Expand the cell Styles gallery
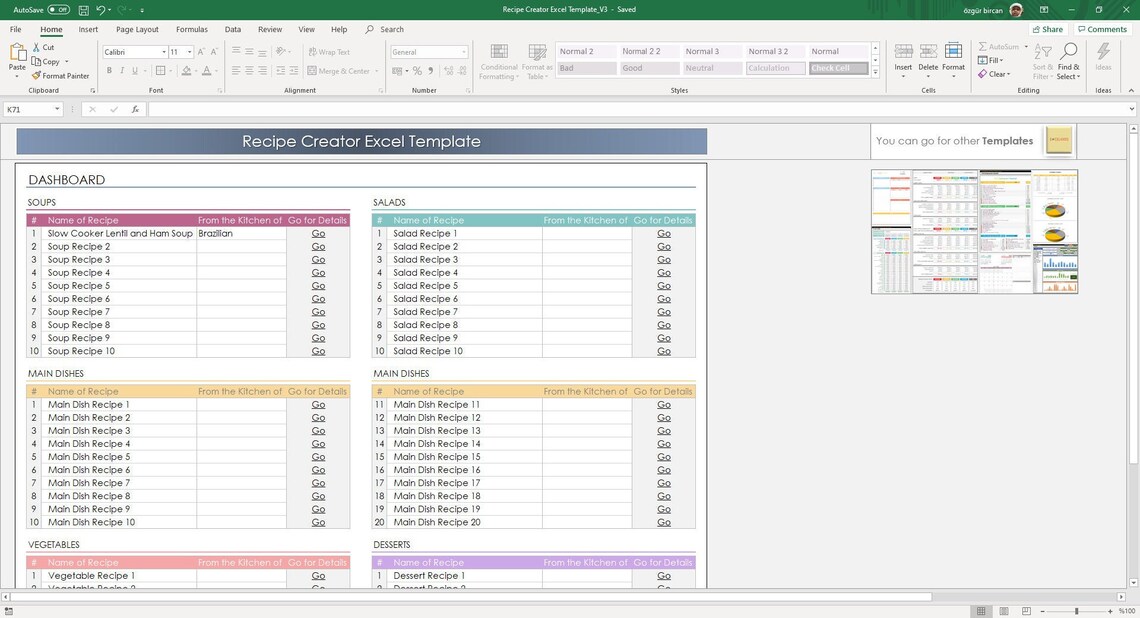 click(x=875, y=72)
